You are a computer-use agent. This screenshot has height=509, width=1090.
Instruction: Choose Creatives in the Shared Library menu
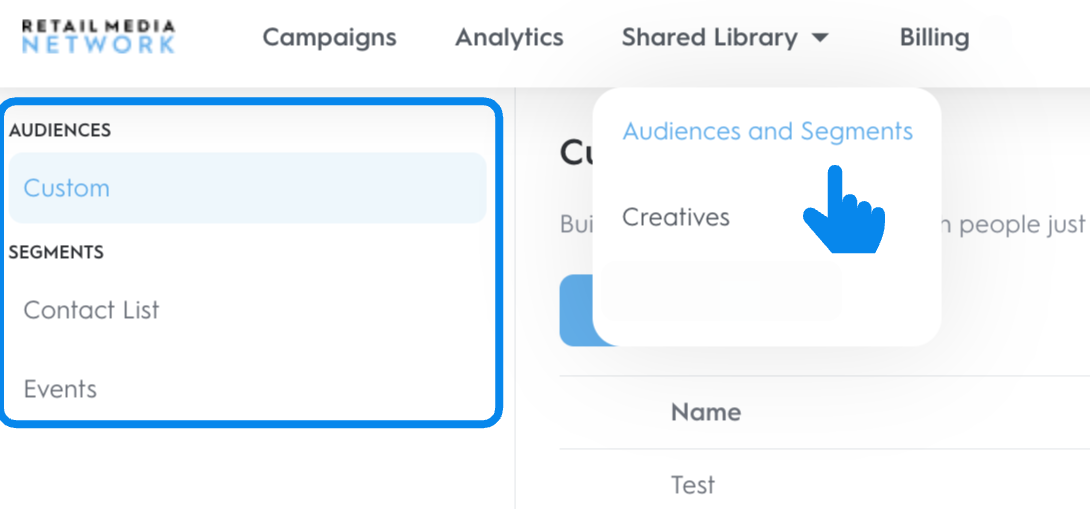pyautogui.click(x=676, y=217)
